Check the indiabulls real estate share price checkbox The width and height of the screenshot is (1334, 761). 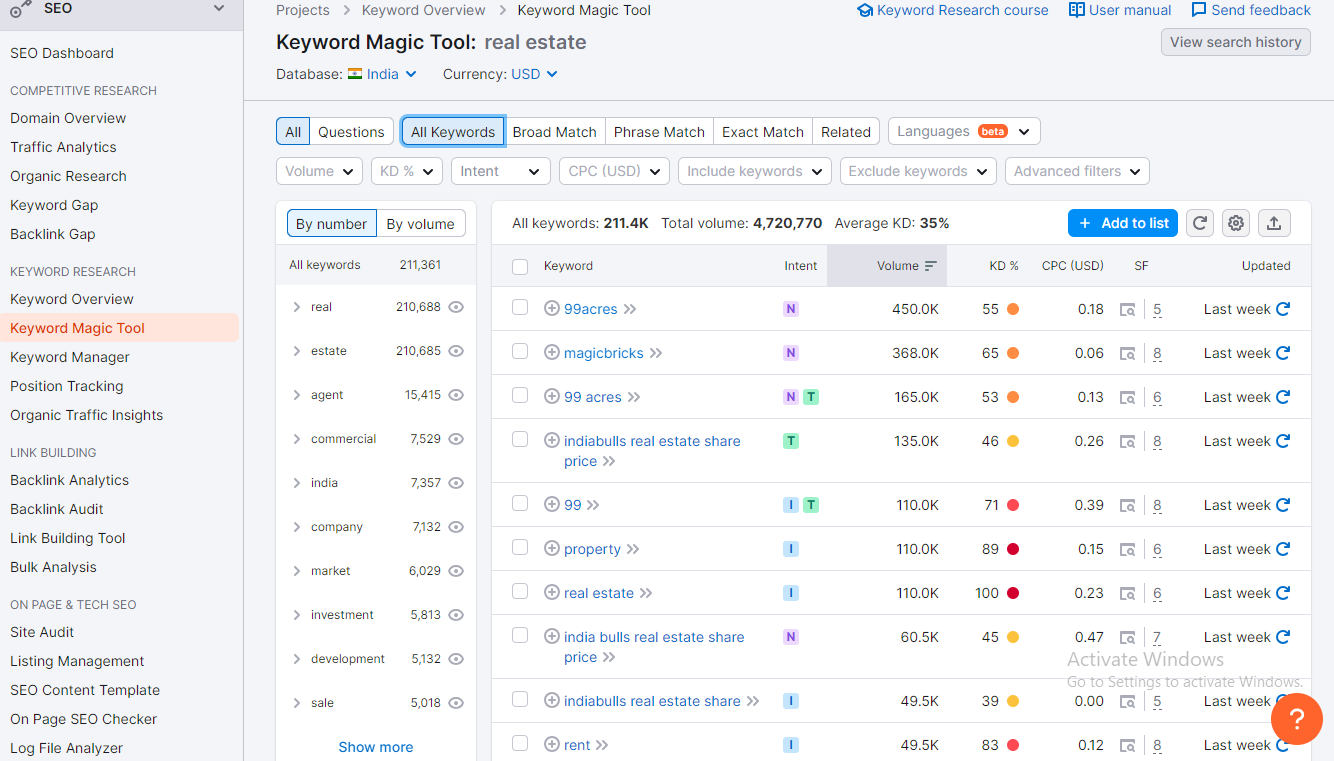[520, 439]
